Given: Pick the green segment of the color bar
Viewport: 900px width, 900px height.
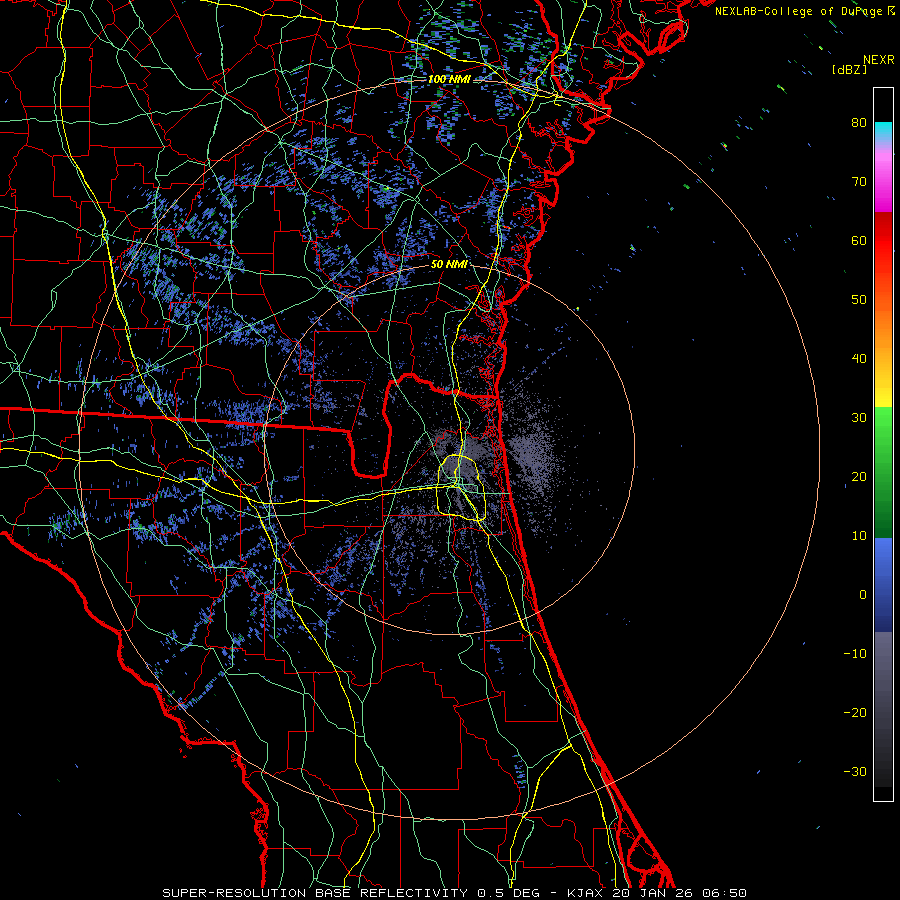Looking at the screenshot, I should pyautogui.click(x=883, y=472).
